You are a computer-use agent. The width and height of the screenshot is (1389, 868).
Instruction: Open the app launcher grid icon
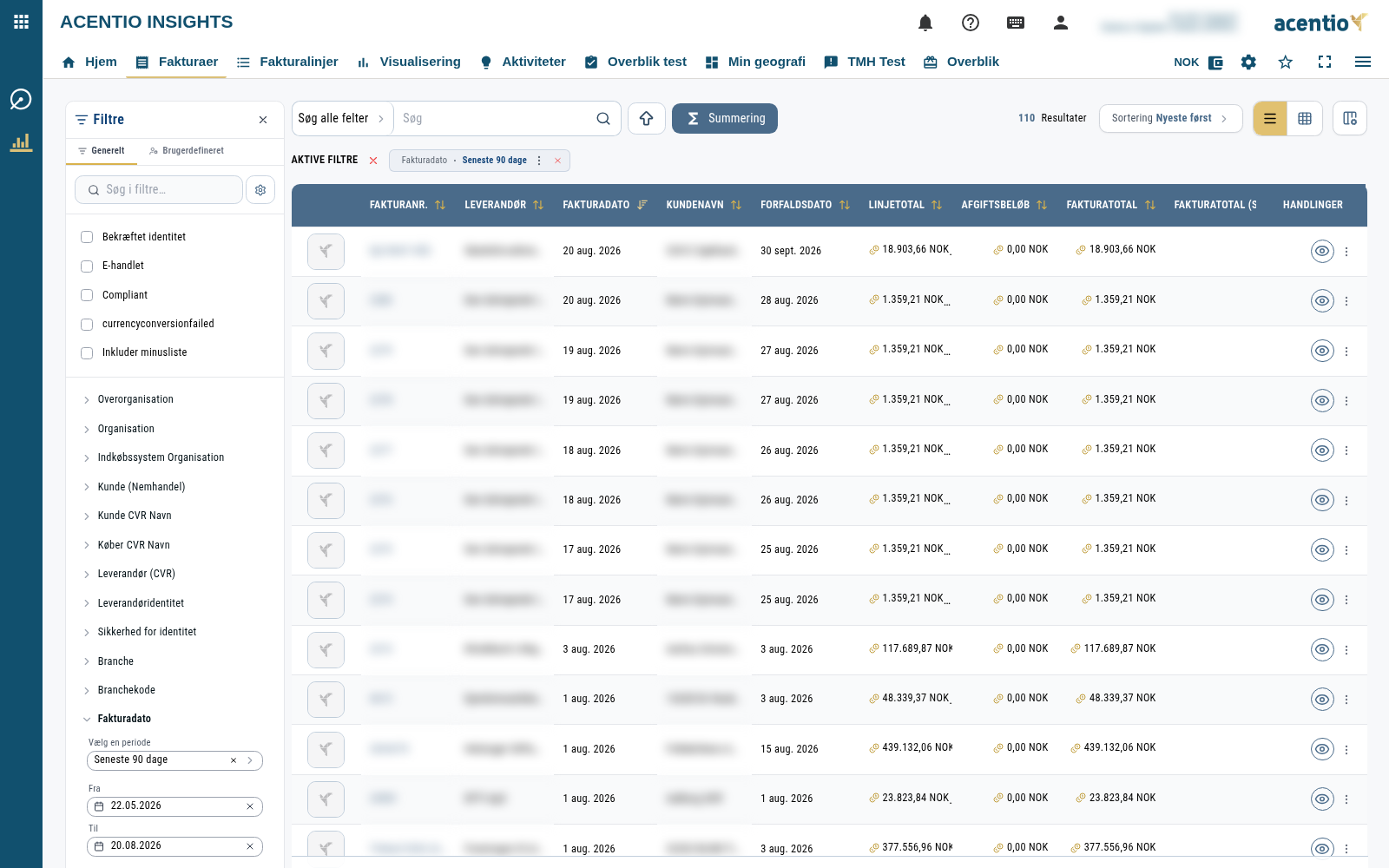(x=22, y=22)
